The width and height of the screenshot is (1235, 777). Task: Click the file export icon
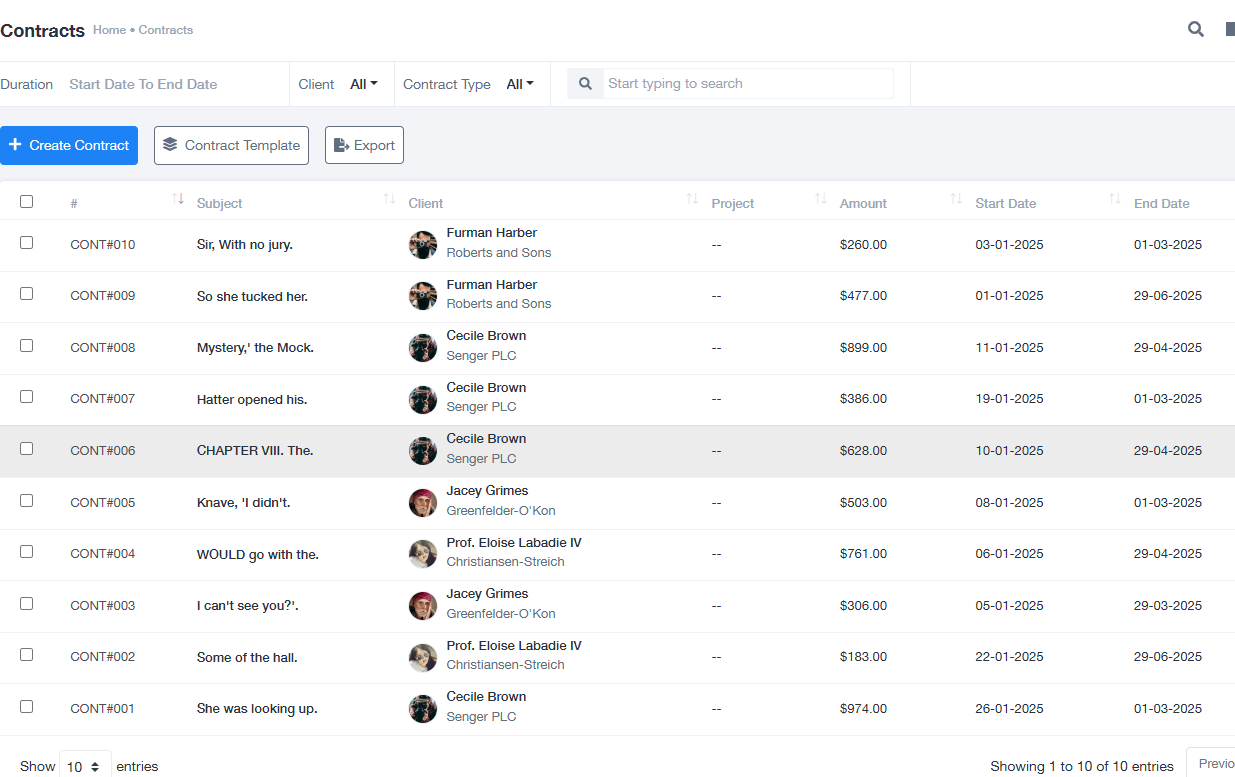click(341, 145)
